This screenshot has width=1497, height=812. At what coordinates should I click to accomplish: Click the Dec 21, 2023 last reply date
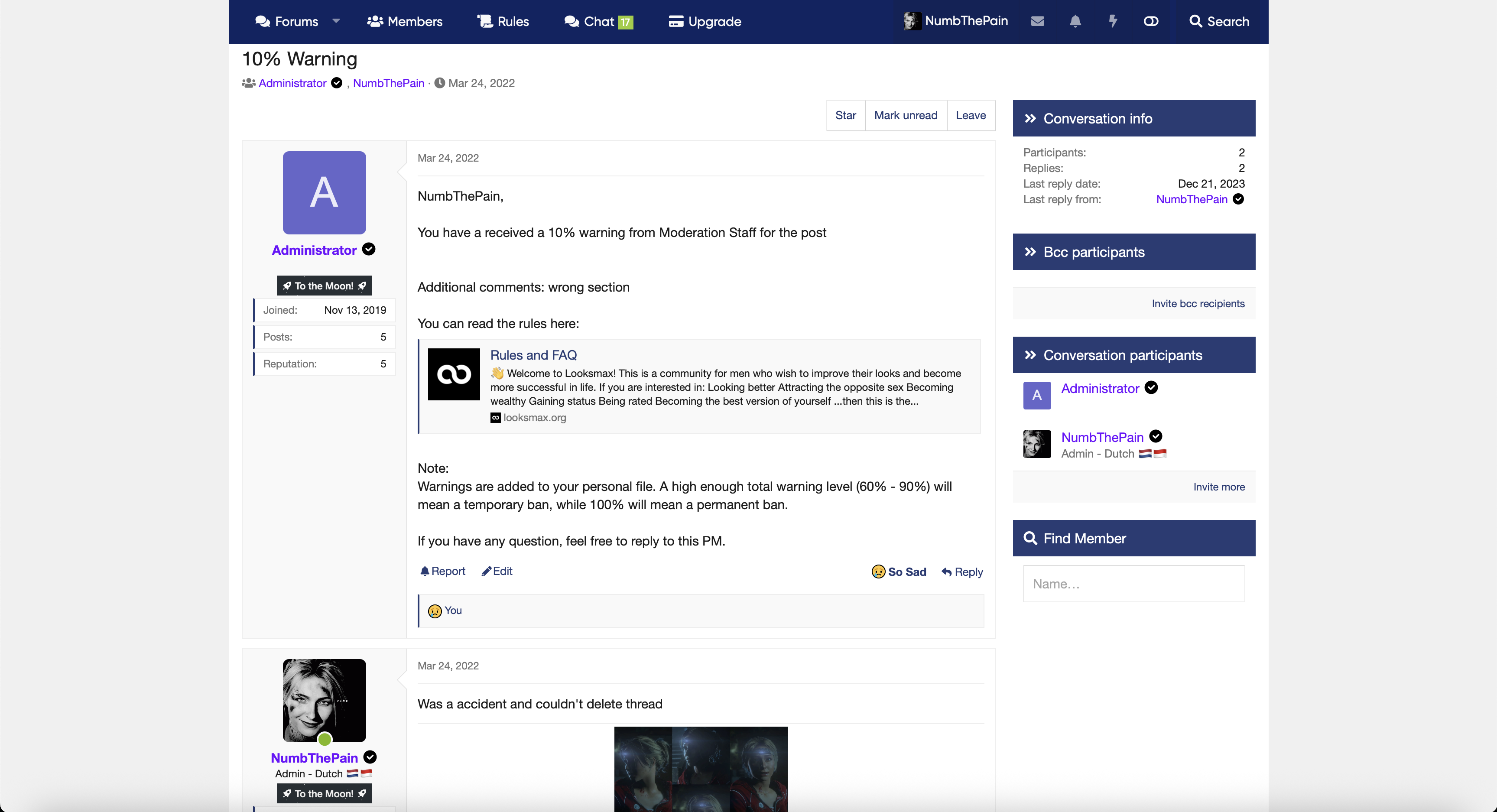click(x=1211, y=184)
